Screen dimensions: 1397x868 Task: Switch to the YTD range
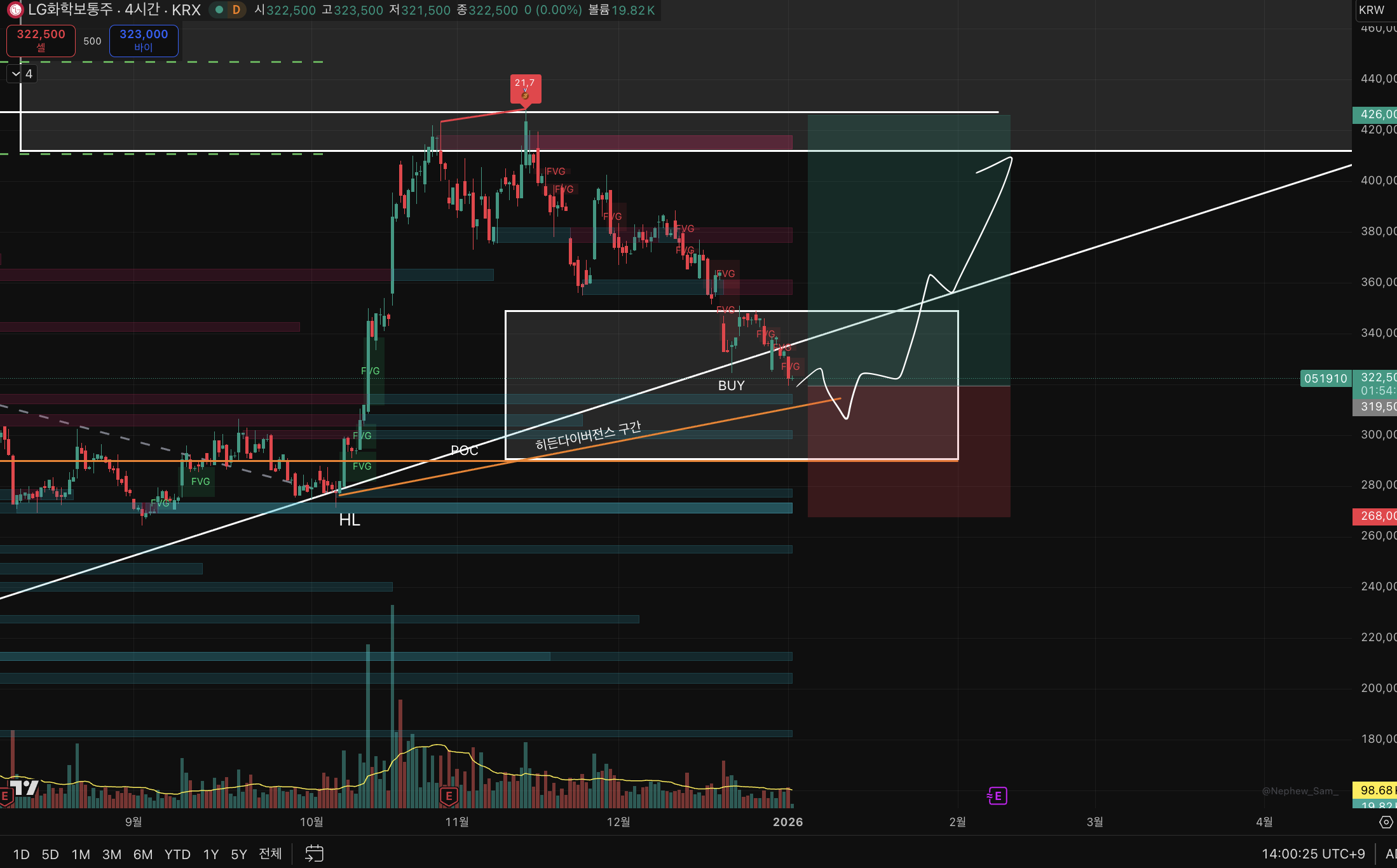(x=177, y=854)
